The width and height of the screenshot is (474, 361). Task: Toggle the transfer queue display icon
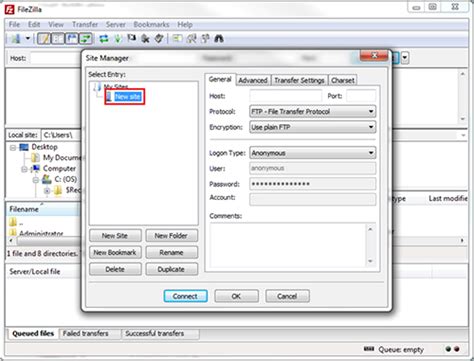[x=86, y=39]
